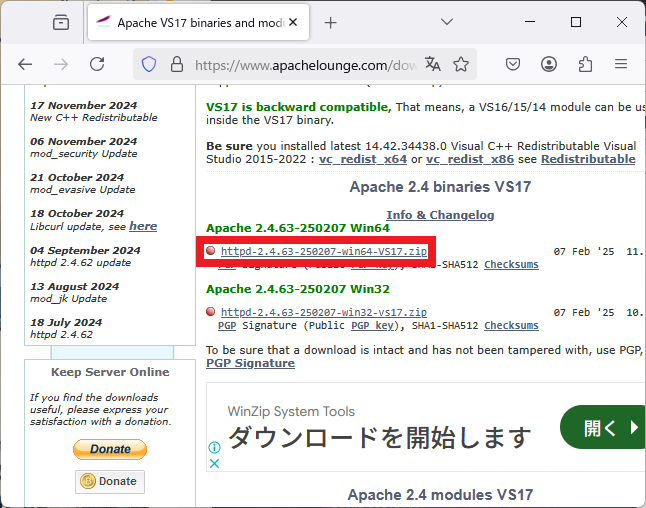Open the PGP Signature info link
Image resolution: width=646 pixels, height=508 pixels.
click(250, 363)
